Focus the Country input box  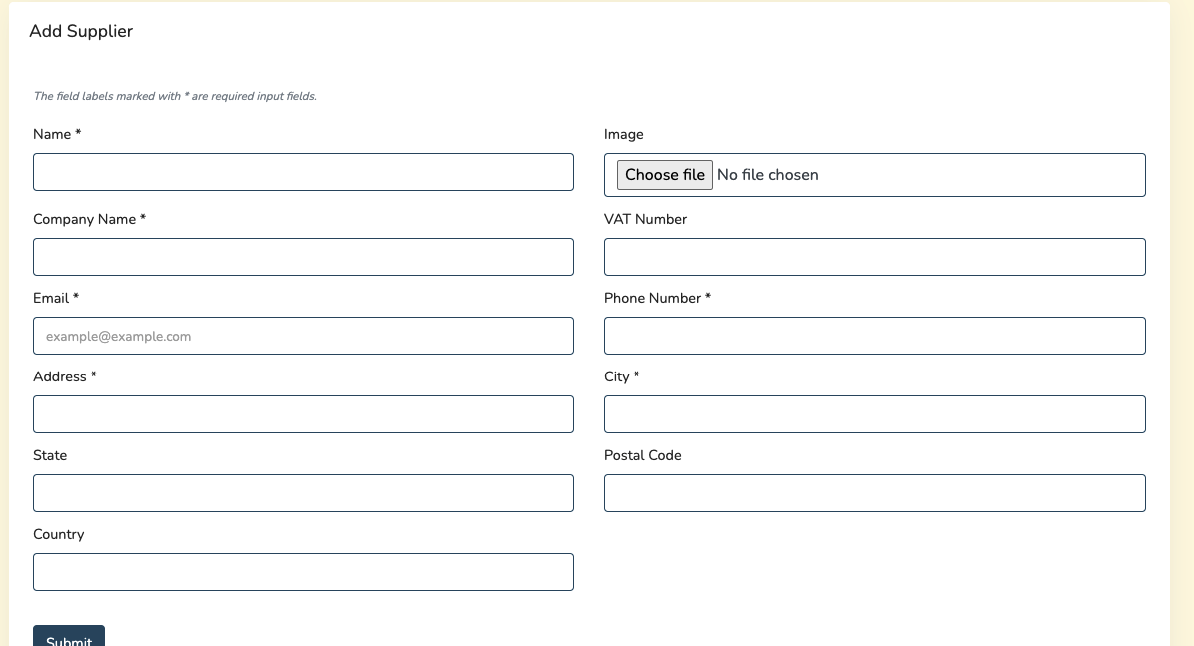pyautogui.click(x=303, y=572)
